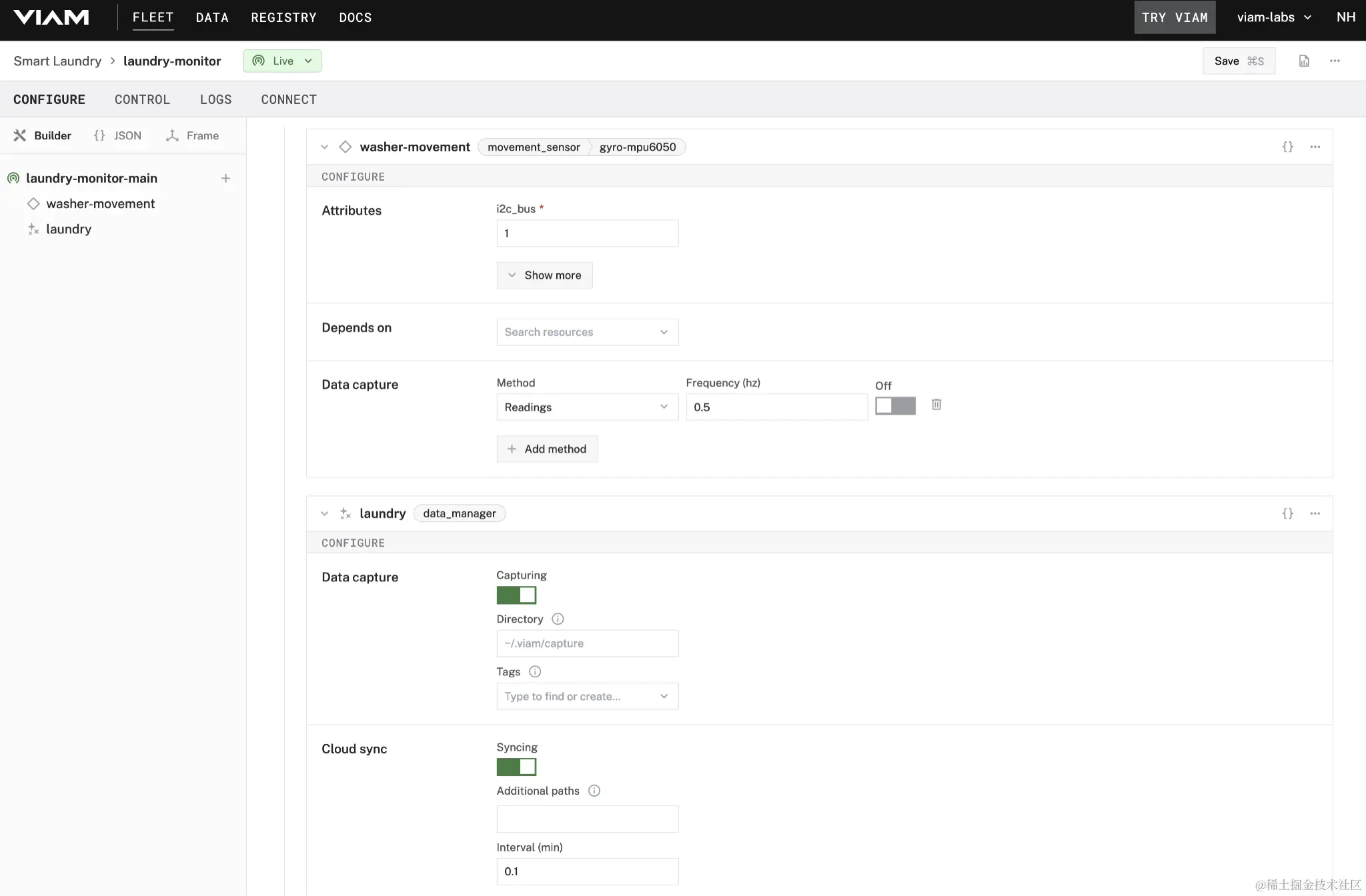Click info icon next to Directory

(x=558, y=619)
